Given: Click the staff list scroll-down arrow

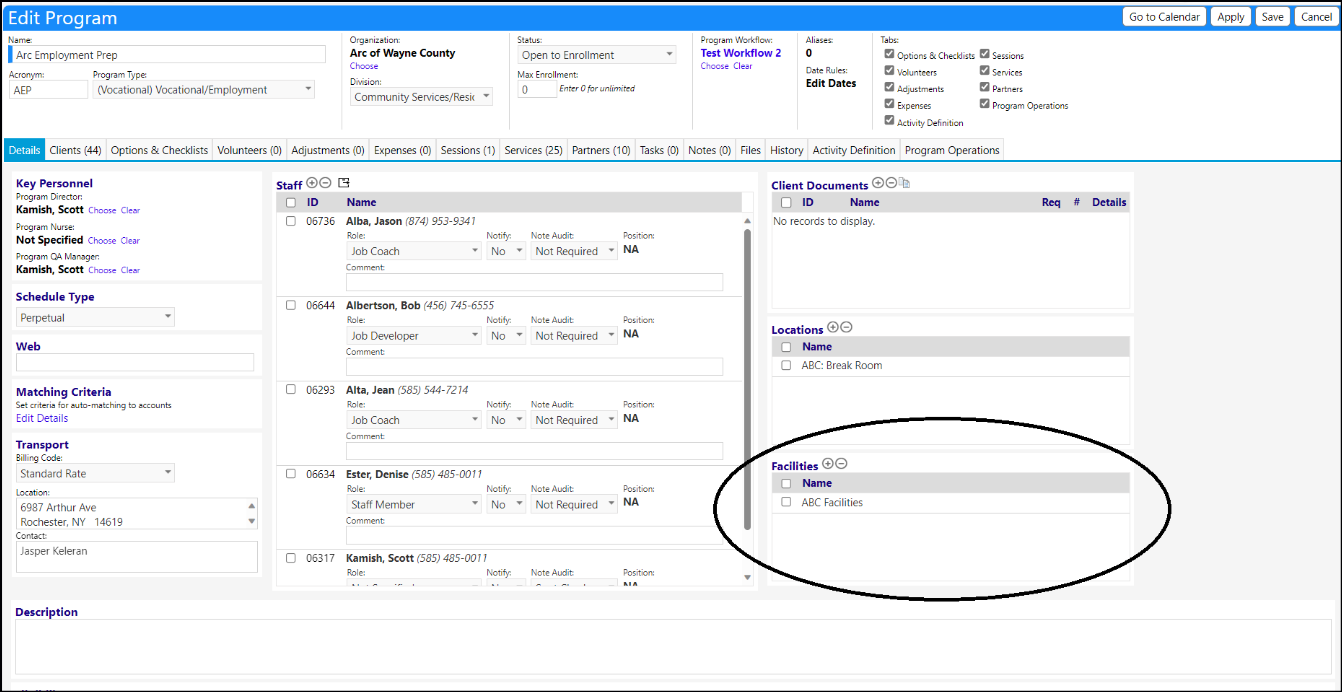Looking at the screenshot, I should (x=747, y=577).
